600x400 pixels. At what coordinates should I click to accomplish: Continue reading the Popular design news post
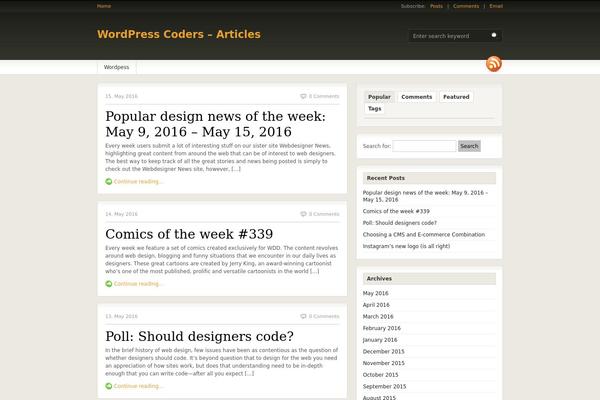[138, 181]
